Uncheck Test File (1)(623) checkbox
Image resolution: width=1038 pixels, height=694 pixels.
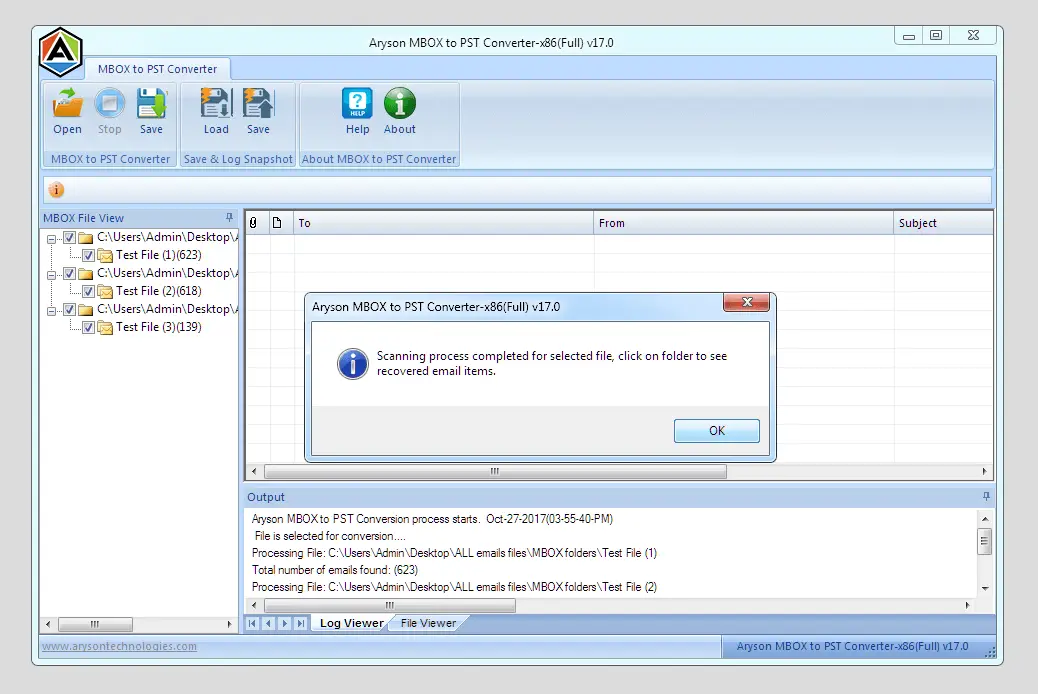click(88, 255)
